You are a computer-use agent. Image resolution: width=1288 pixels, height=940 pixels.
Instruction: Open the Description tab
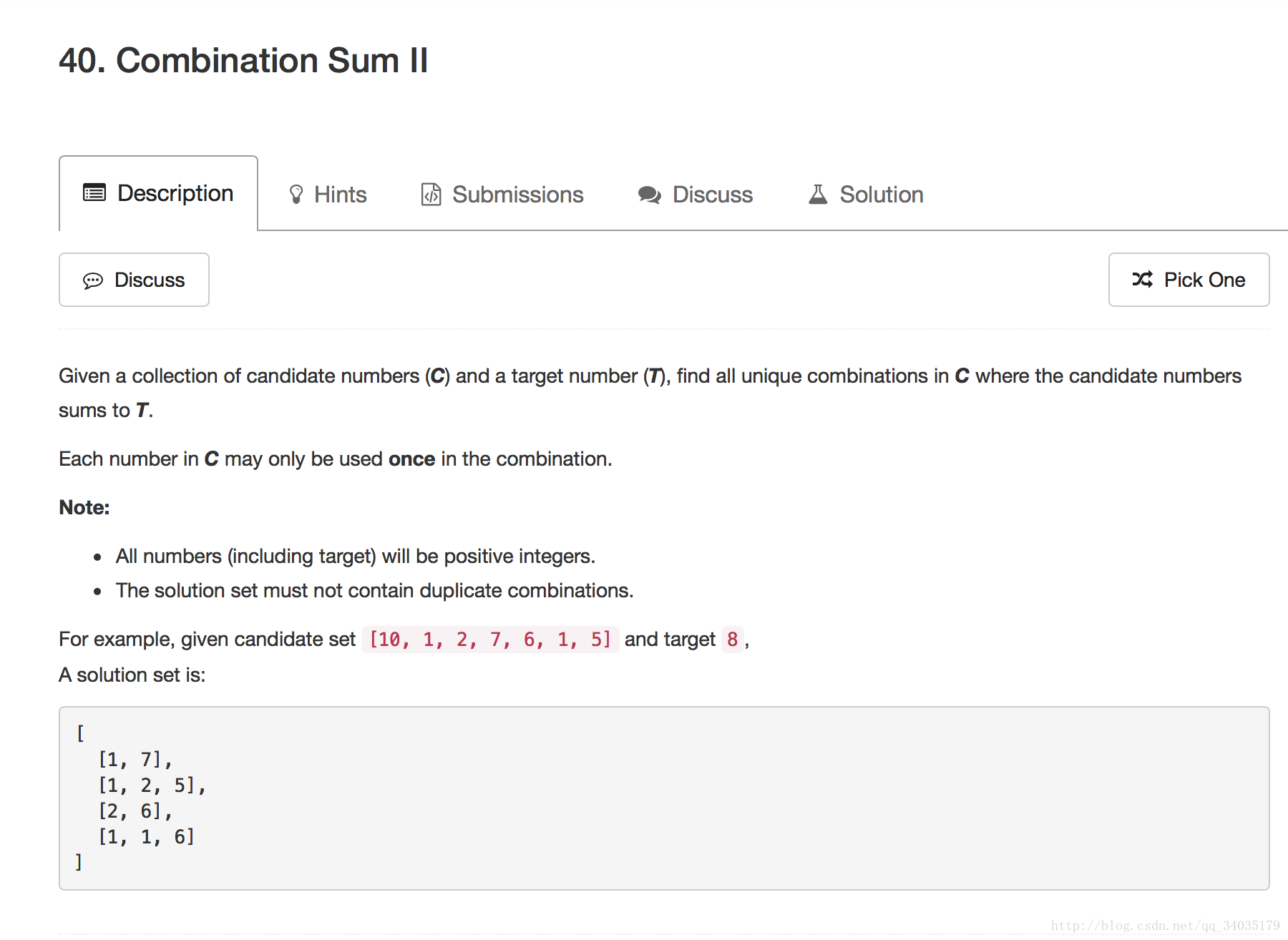pyautogui.click(x=158, y=193)
